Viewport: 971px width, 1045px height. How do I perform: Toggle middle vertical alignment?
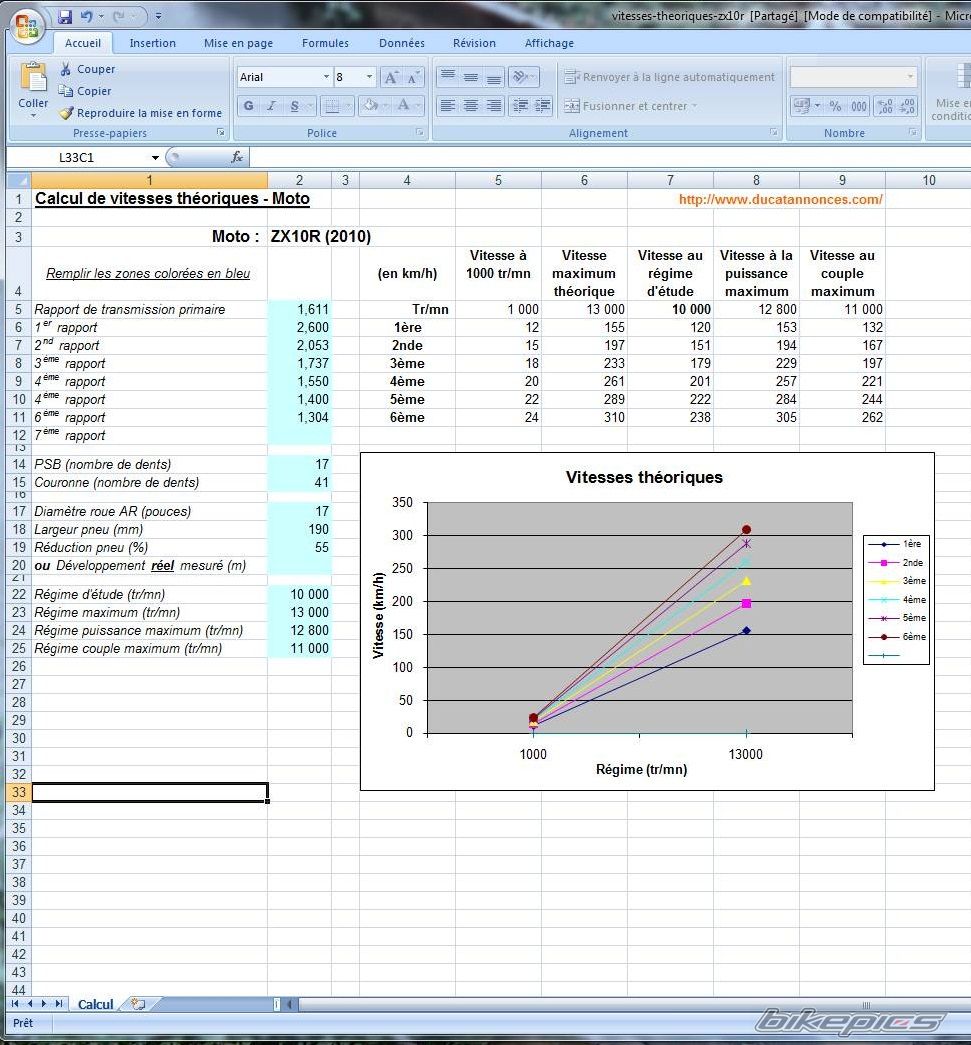[x=471, y=77]
